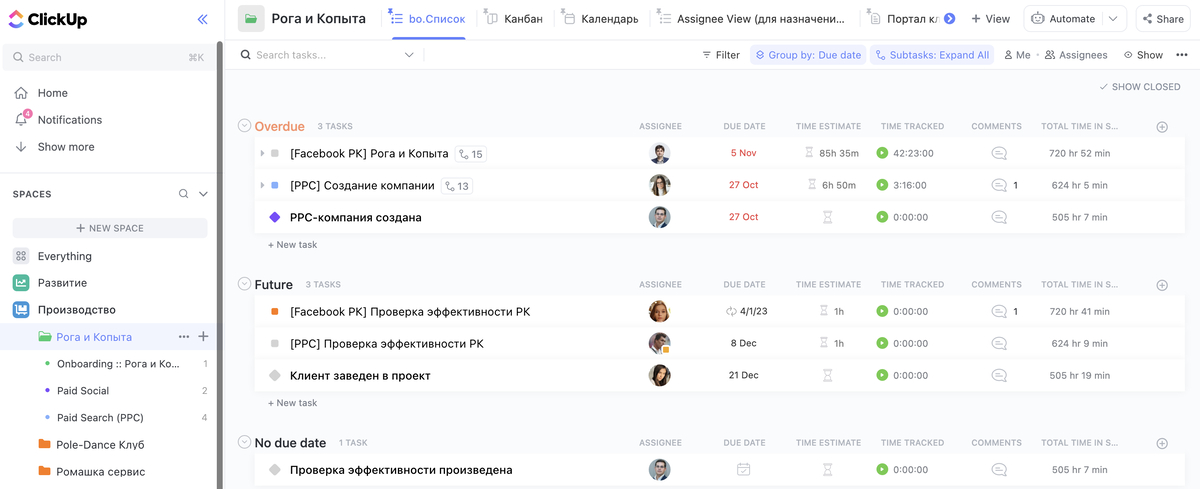1200x489 pixels.
Task: Add a new View
Action: coord(990,19)
